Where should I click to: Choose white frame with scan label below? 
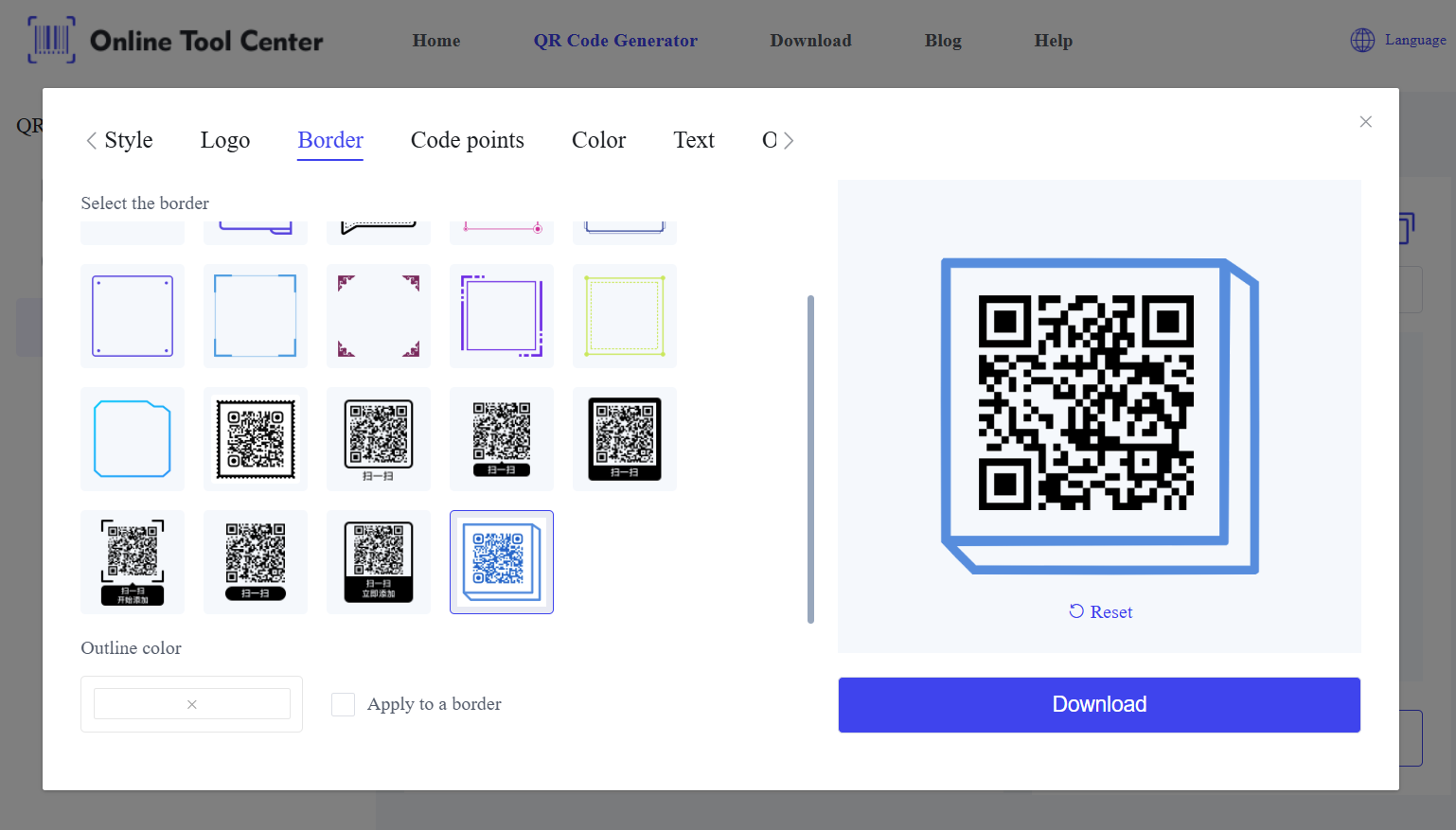(x=379, y=439)
